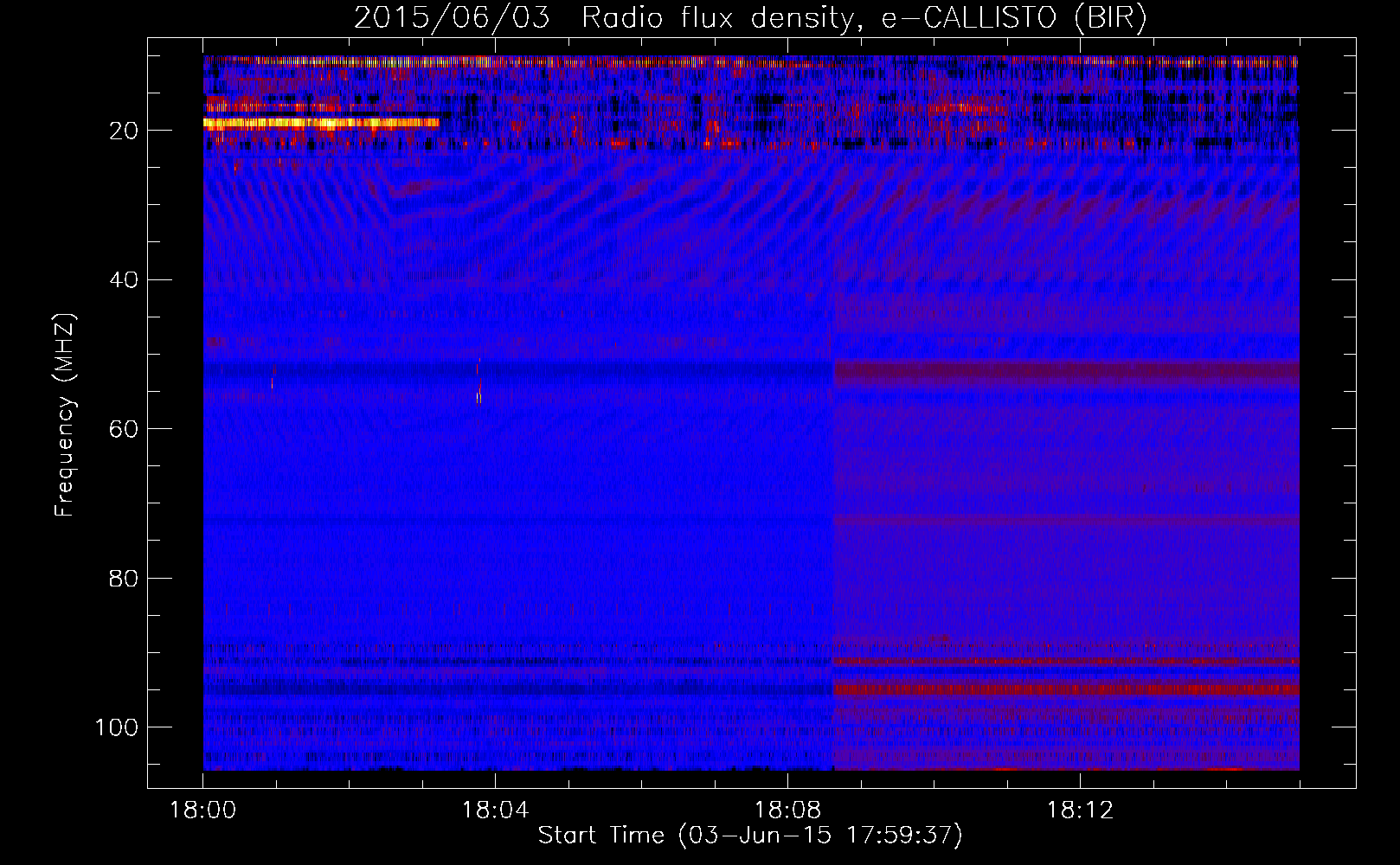Click the '80' frequency tick label
Viewport: 1400px width, 865px height.
click(x=124, y=578)
